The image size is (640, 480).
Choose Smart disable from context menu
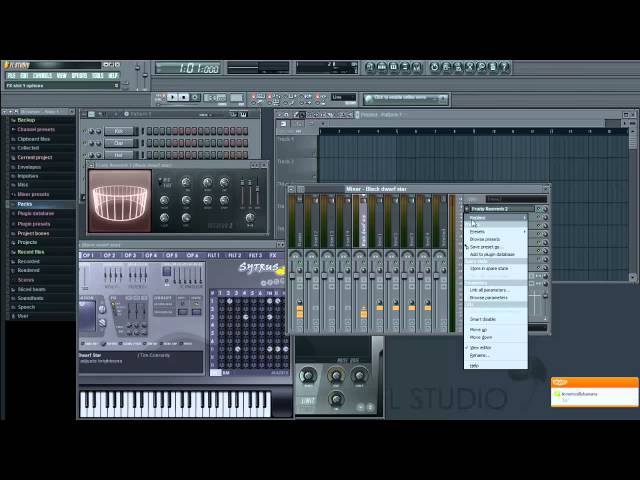click(x=496, y=319)
